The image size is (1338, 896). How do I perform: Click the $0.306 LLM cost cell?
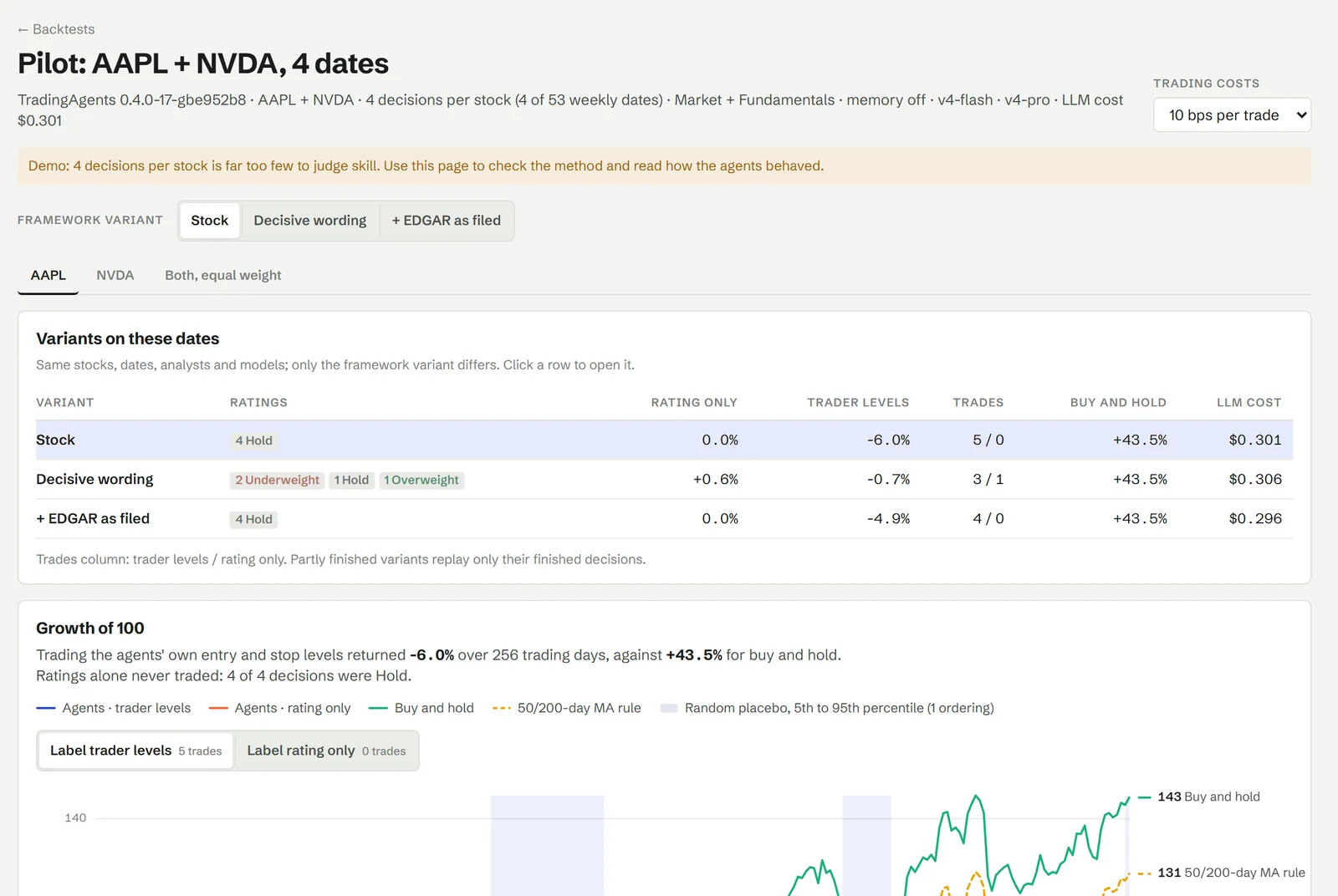coord(1255,479)
